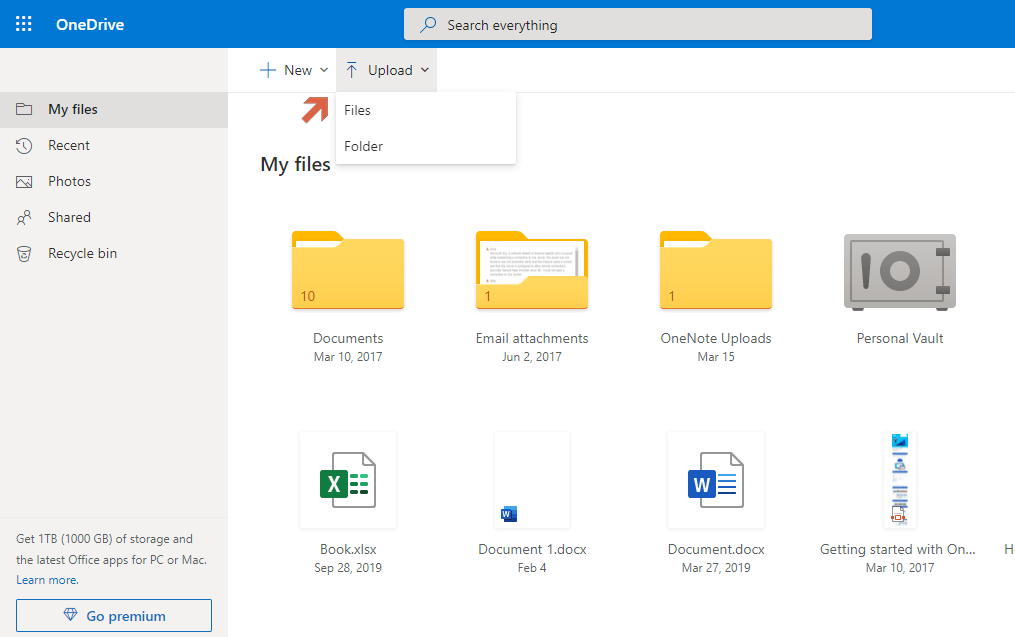Viewport: 1015px width, 637px height.
Task: Click the My files folder icon in sidebar
Action: tap(24, 109)
